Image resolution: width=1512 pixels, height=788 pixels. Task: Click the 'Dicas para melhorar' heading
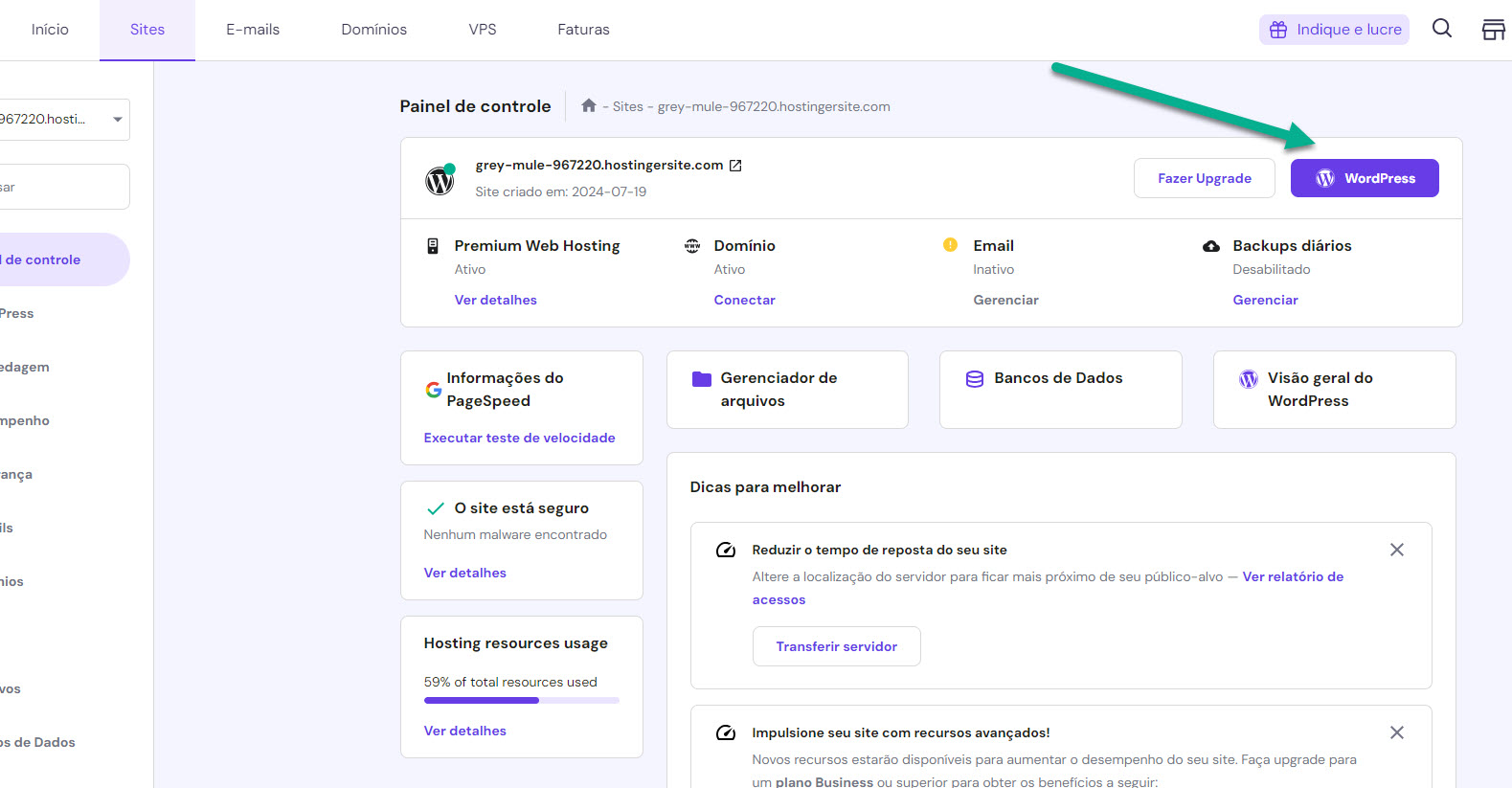pyautogui.click(x=765, y=487)
